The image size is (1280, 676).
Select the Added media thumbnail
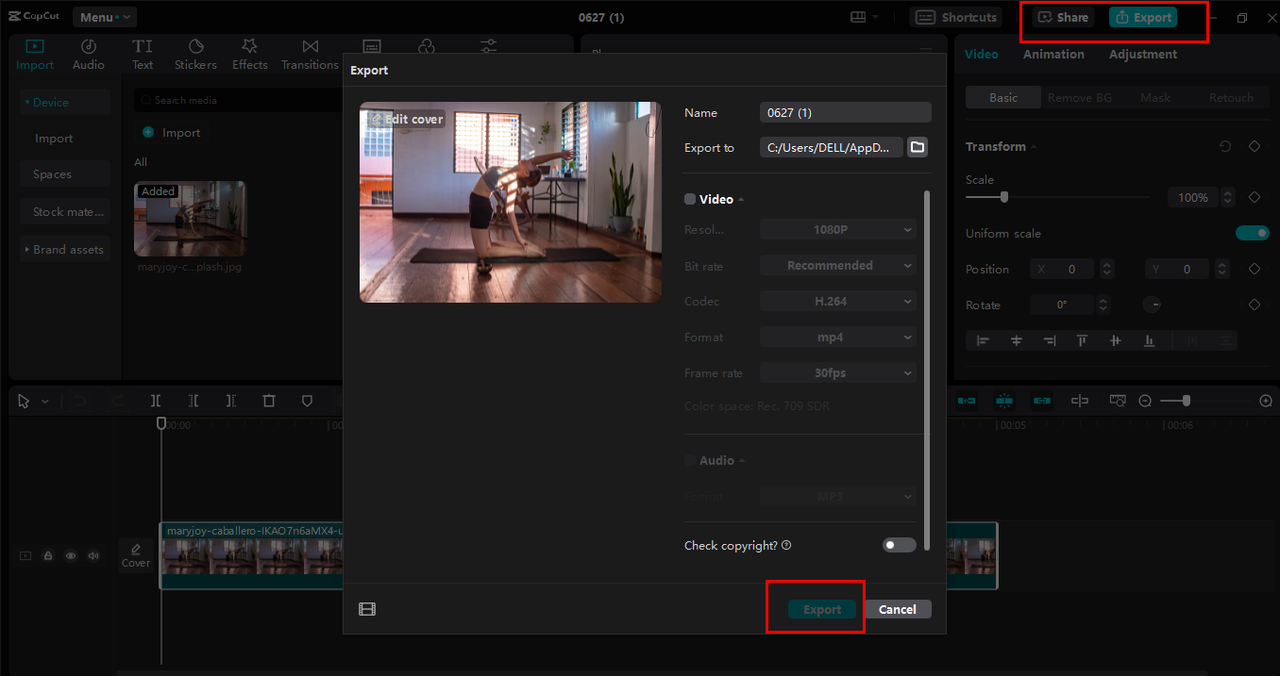click(x=190, y=218)
